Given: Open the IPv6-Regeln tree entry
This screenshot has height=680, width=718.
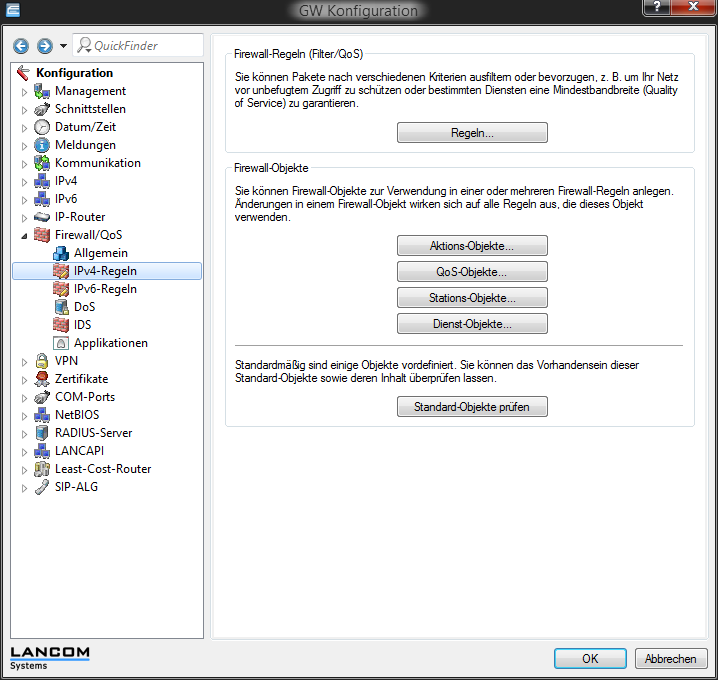Looking at the screenshot, I should click(105, 289).
